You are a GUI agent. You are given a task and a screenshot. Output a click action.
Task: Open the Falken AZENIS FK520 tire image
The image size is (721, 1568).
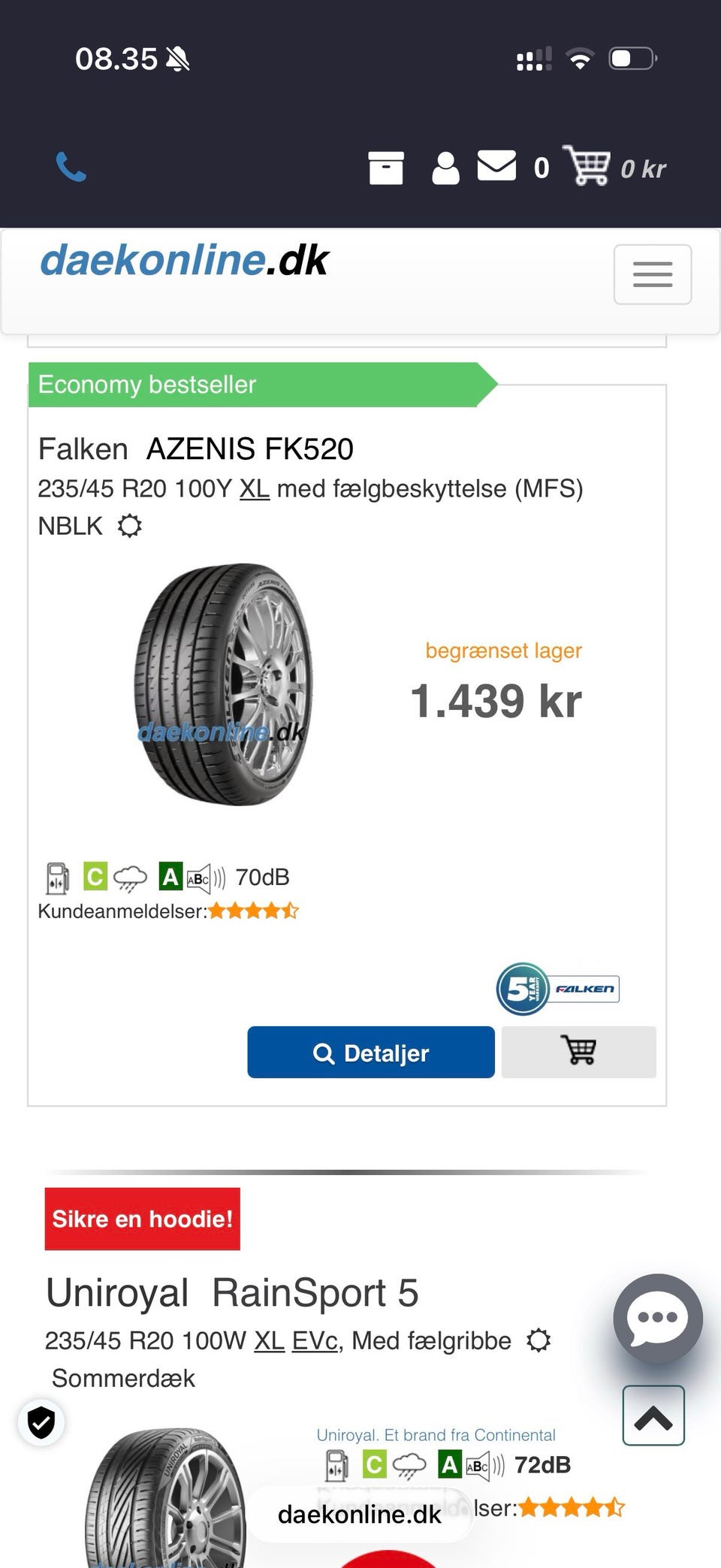coord(223,684)
